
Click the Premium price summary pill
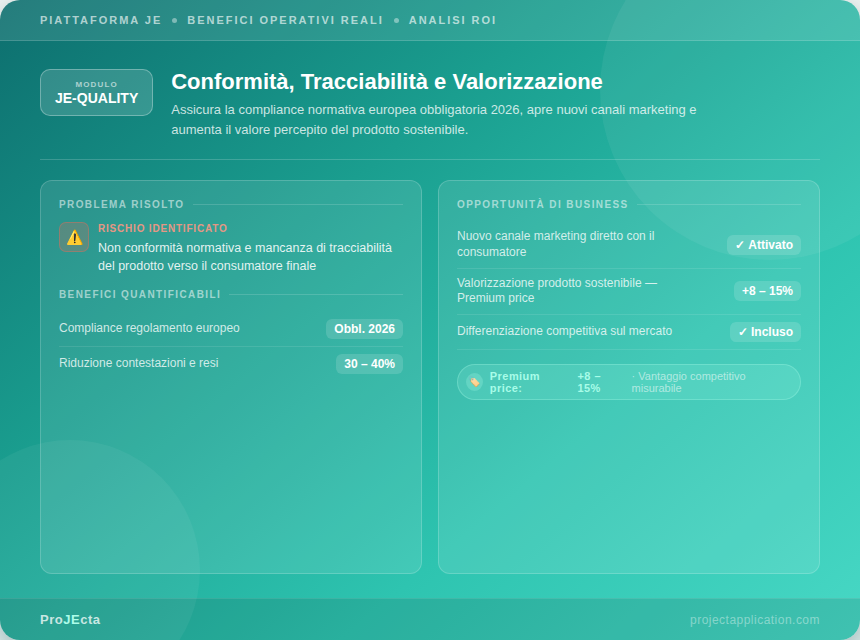pos(628,382)
